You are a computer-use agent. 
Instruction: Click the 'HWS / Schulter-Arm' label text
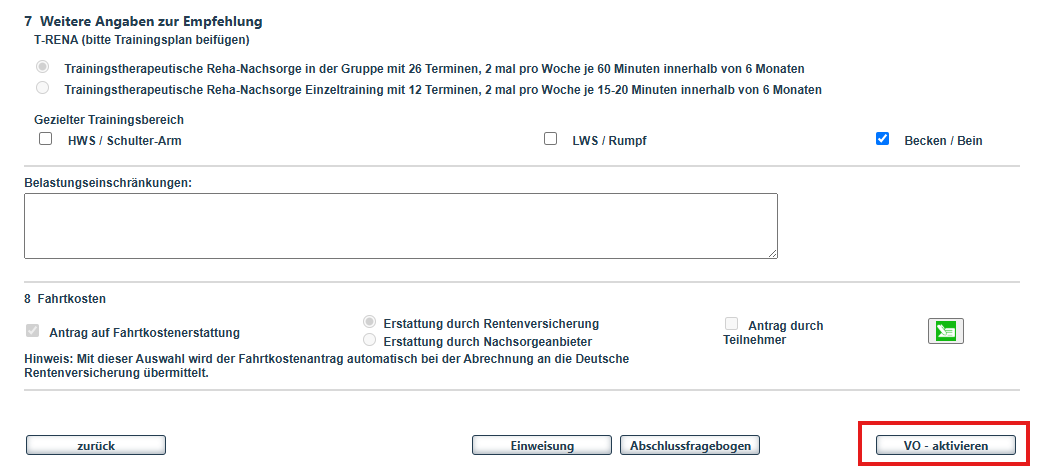click(125, 141)
